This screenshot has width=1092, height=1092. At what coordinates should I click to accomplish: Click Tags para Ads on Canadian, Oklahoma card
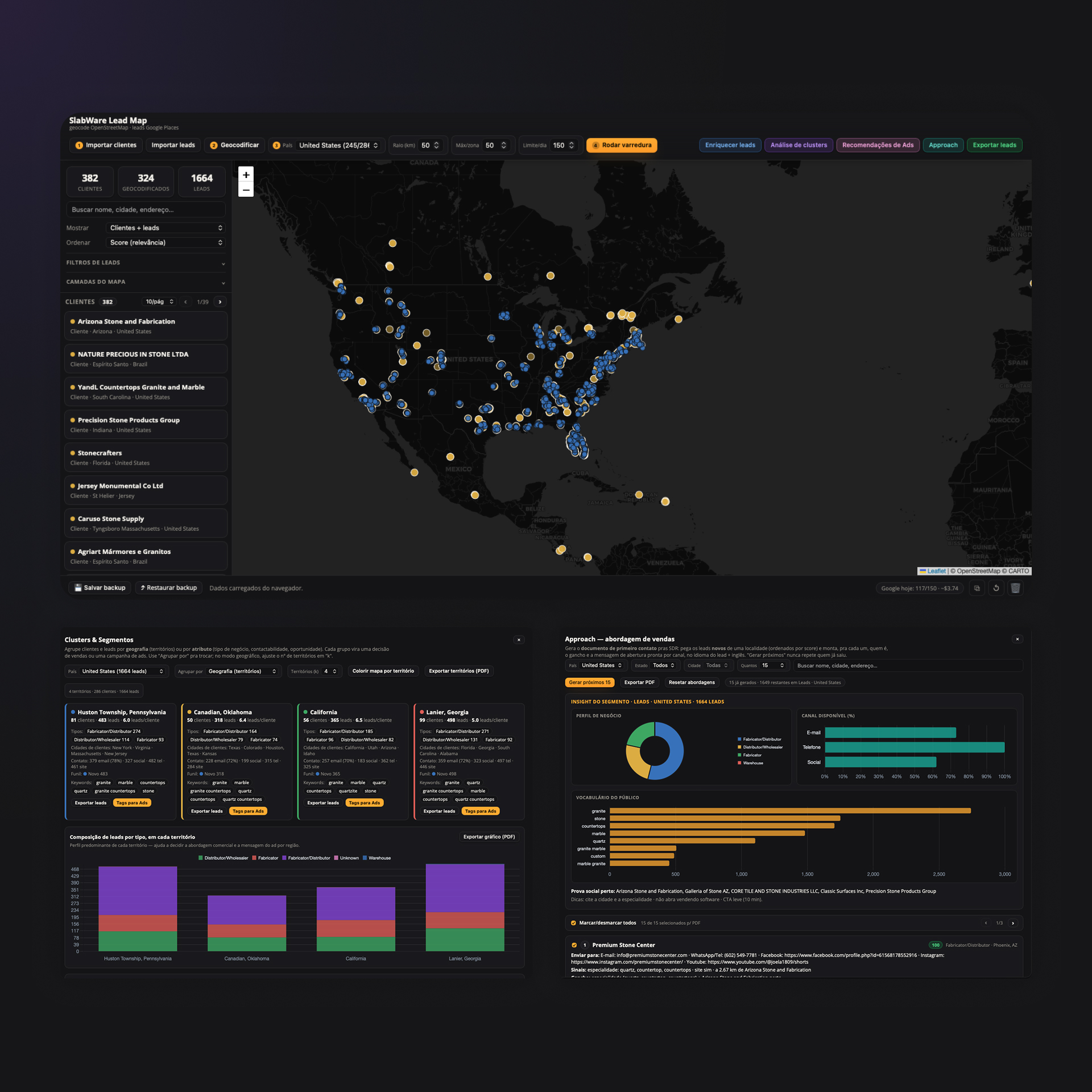pyautogui.click(x=248, y=811)
